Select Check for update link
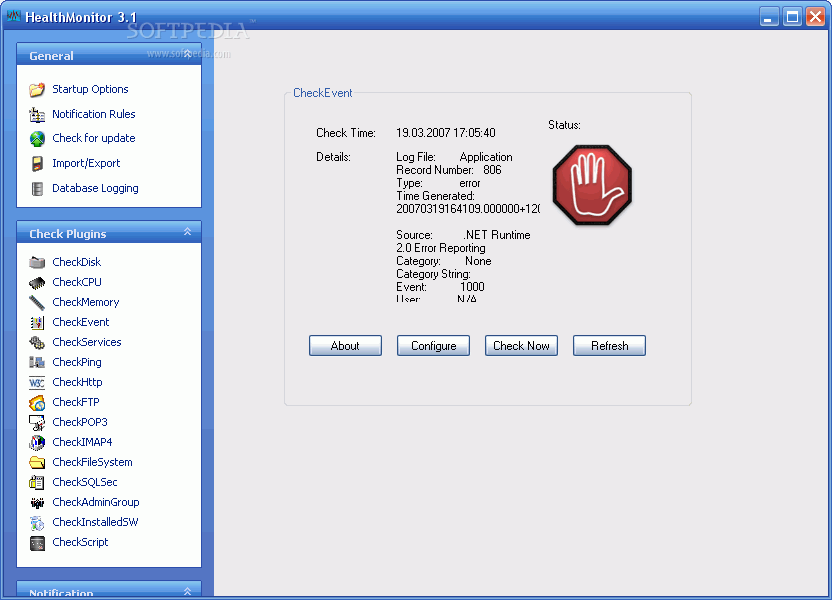The width and height of the screenshot is (832, 600). coord(93,138)
